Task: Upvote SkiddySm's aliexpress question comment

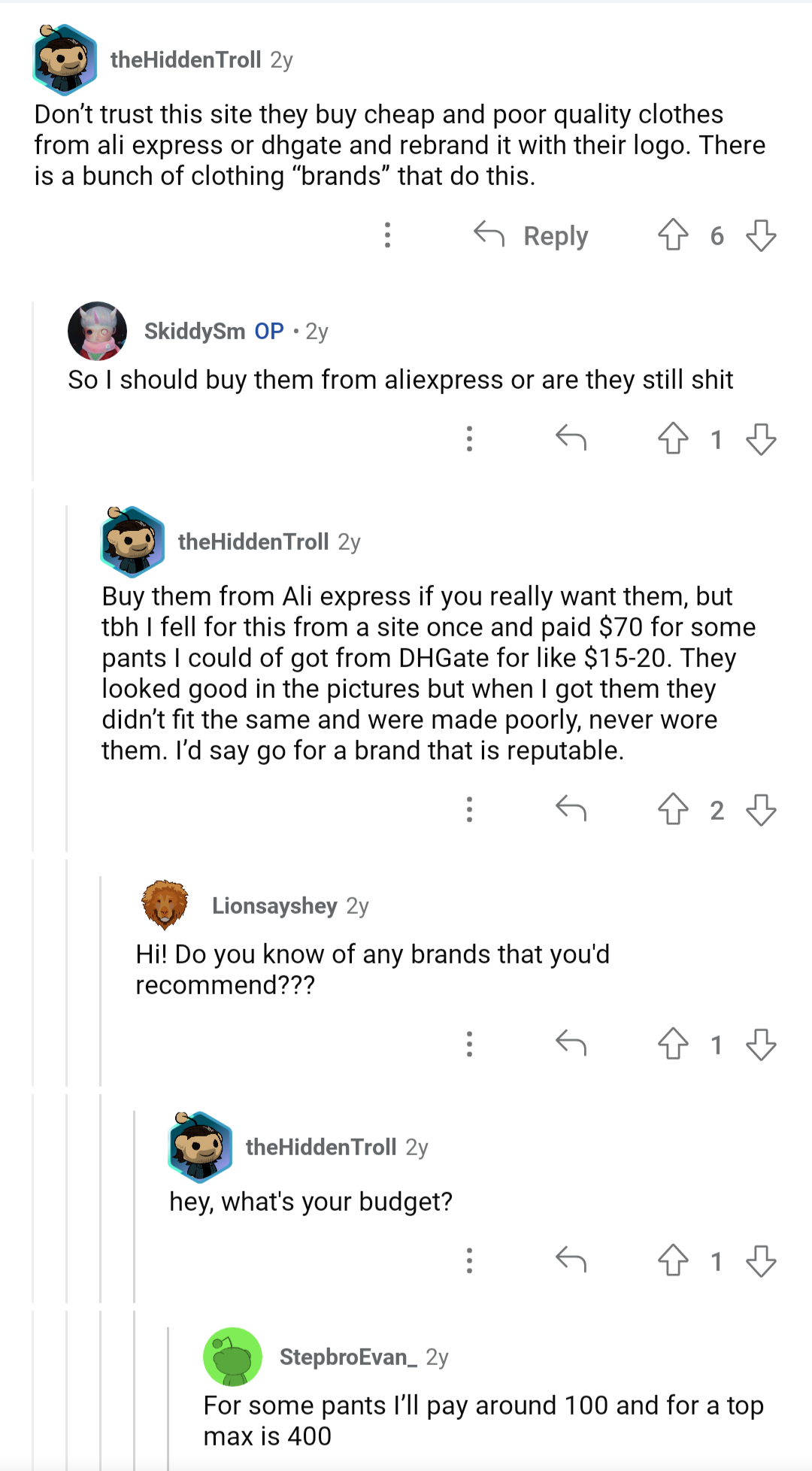Action: click(x=673, y=438)
